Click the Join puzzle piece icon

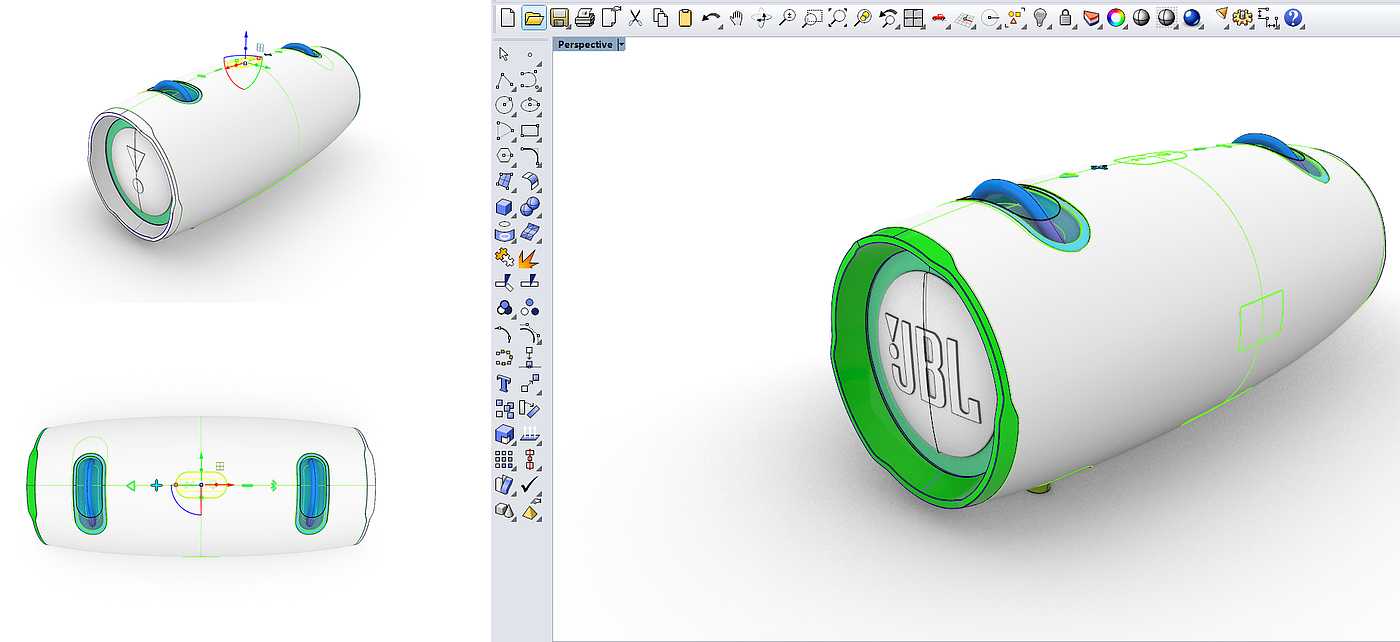pyautogui.click(x=505, y=257)
